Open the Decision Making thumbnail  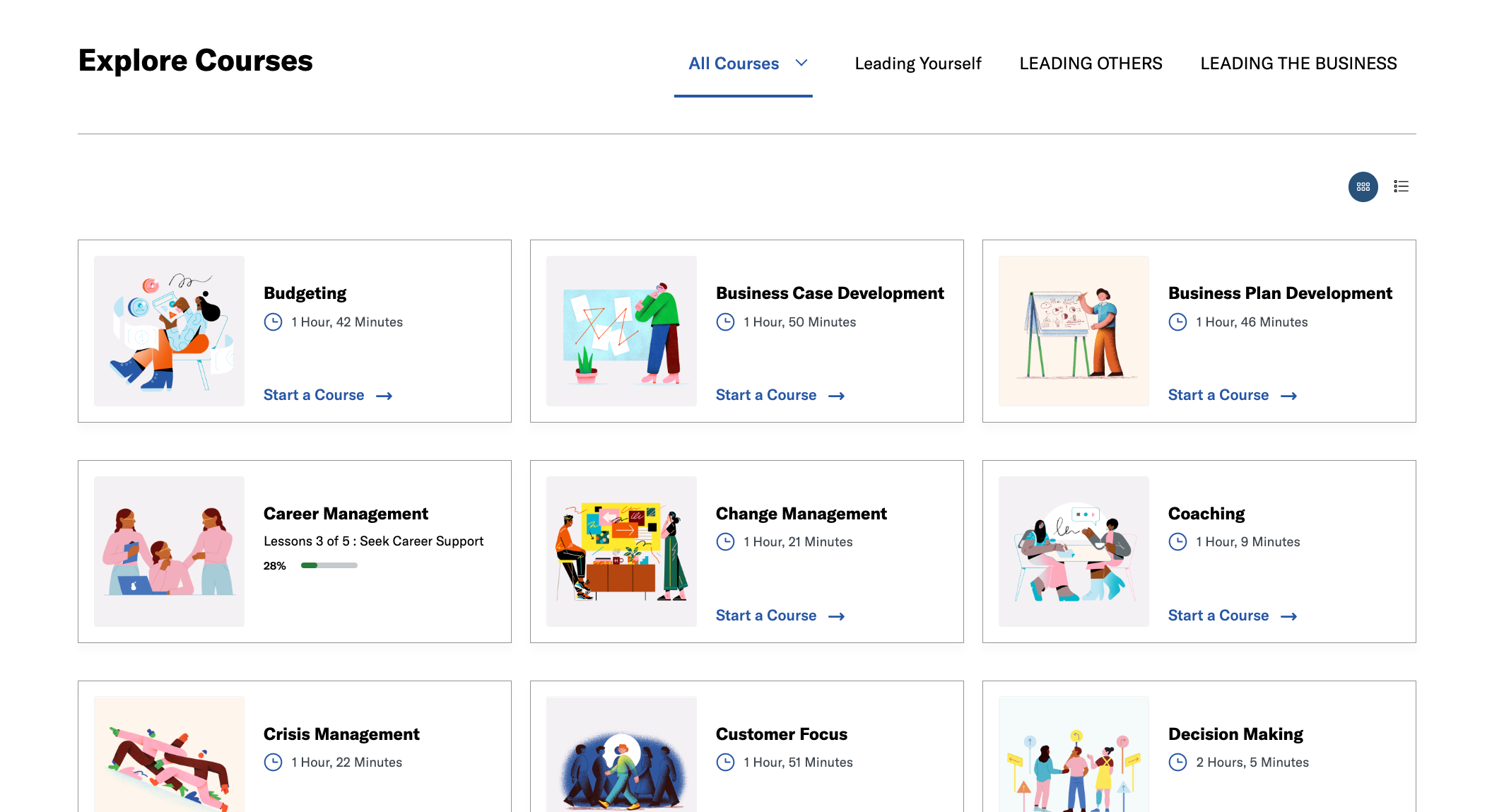coord(1074,754)
